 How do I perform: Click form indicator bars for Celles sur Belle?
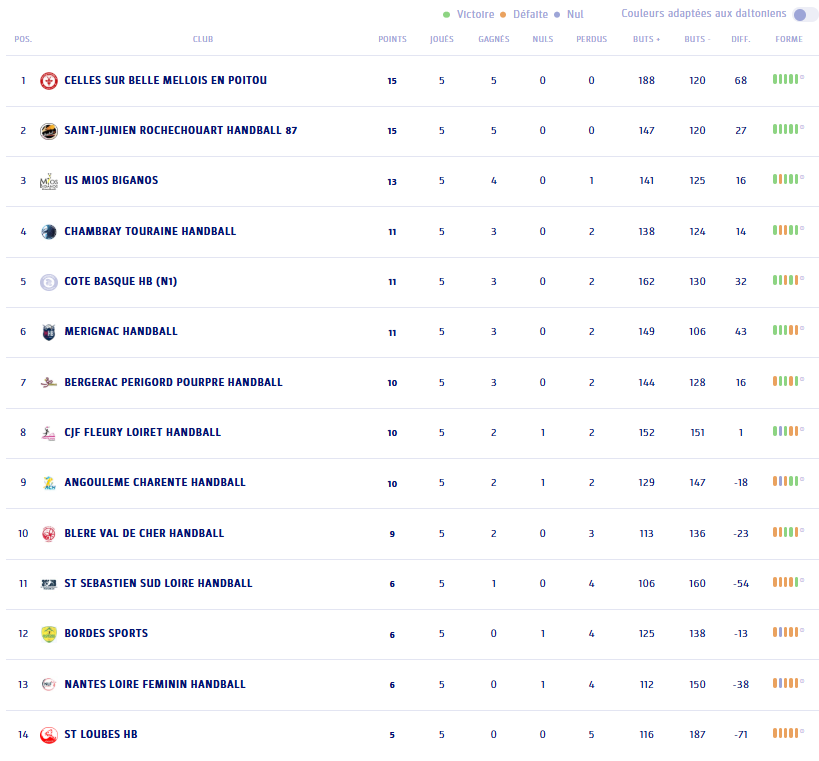click(x=787, y=79)
